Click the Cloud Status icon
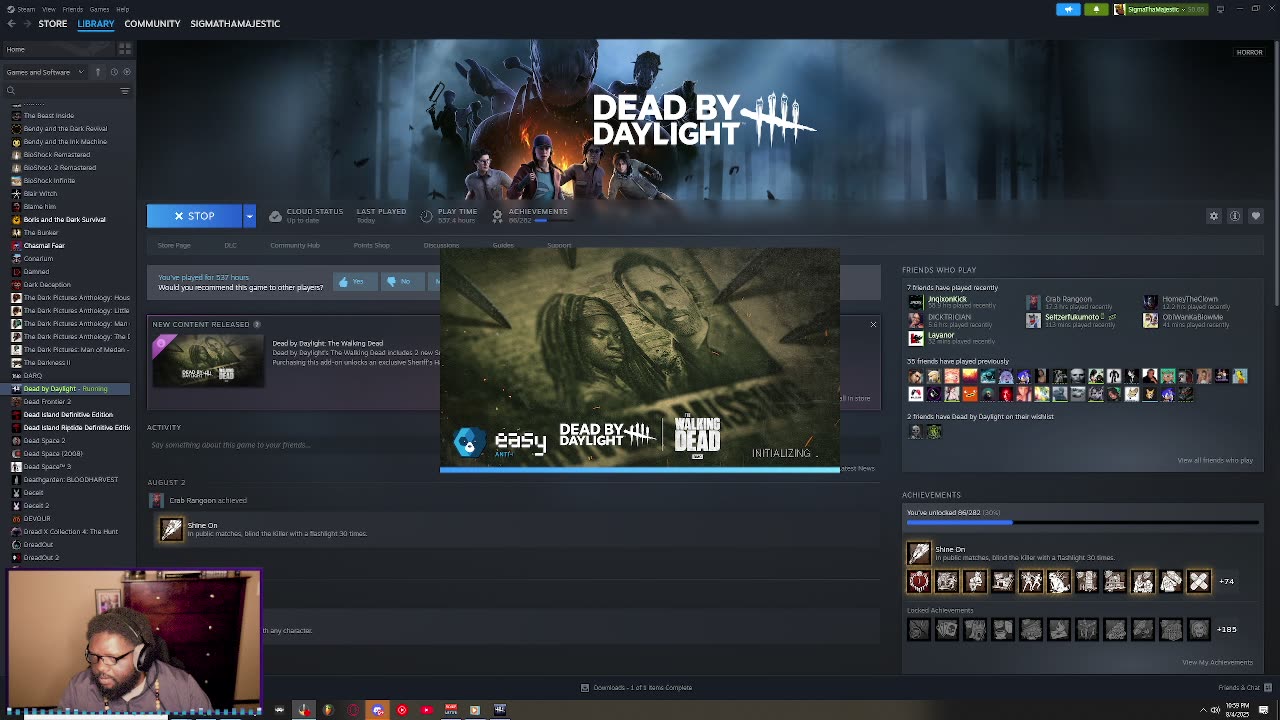This screenshot has width=1280, height=720. pos(275,216)
